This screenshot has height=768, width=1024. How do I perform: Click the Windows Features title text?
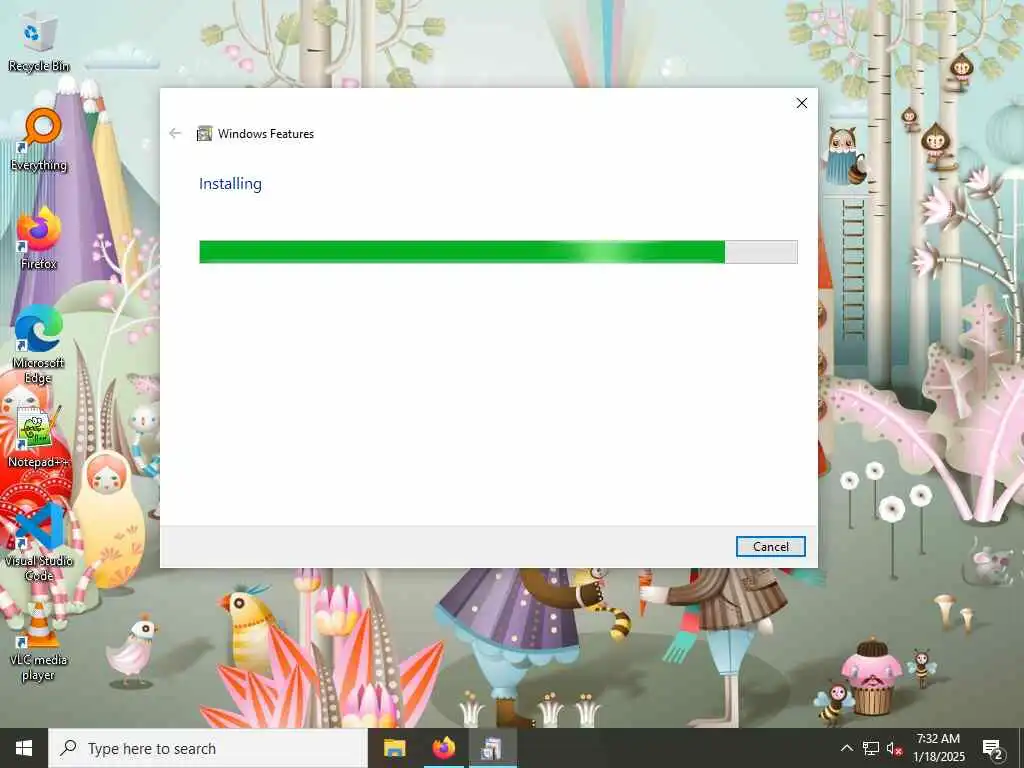(x=266, y=134)
